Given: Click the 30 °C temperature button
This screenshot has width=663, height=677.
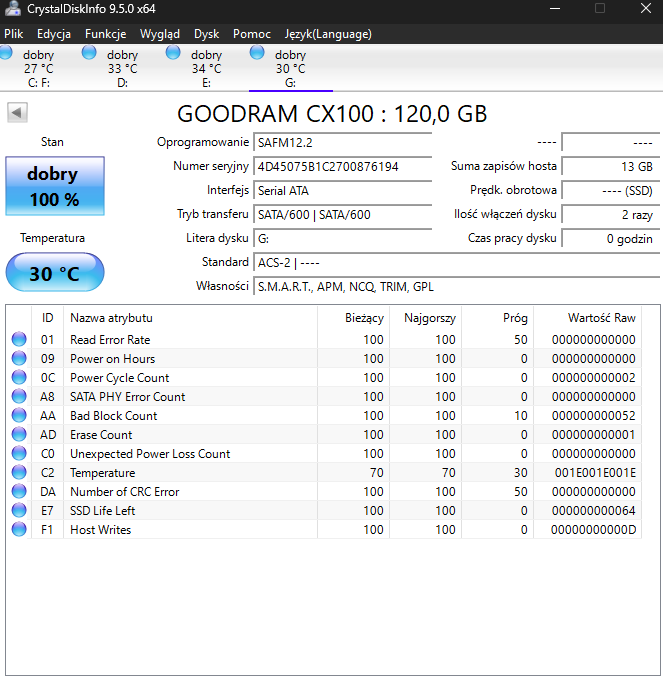Looking at the screenshot, I should pos(55,272).
